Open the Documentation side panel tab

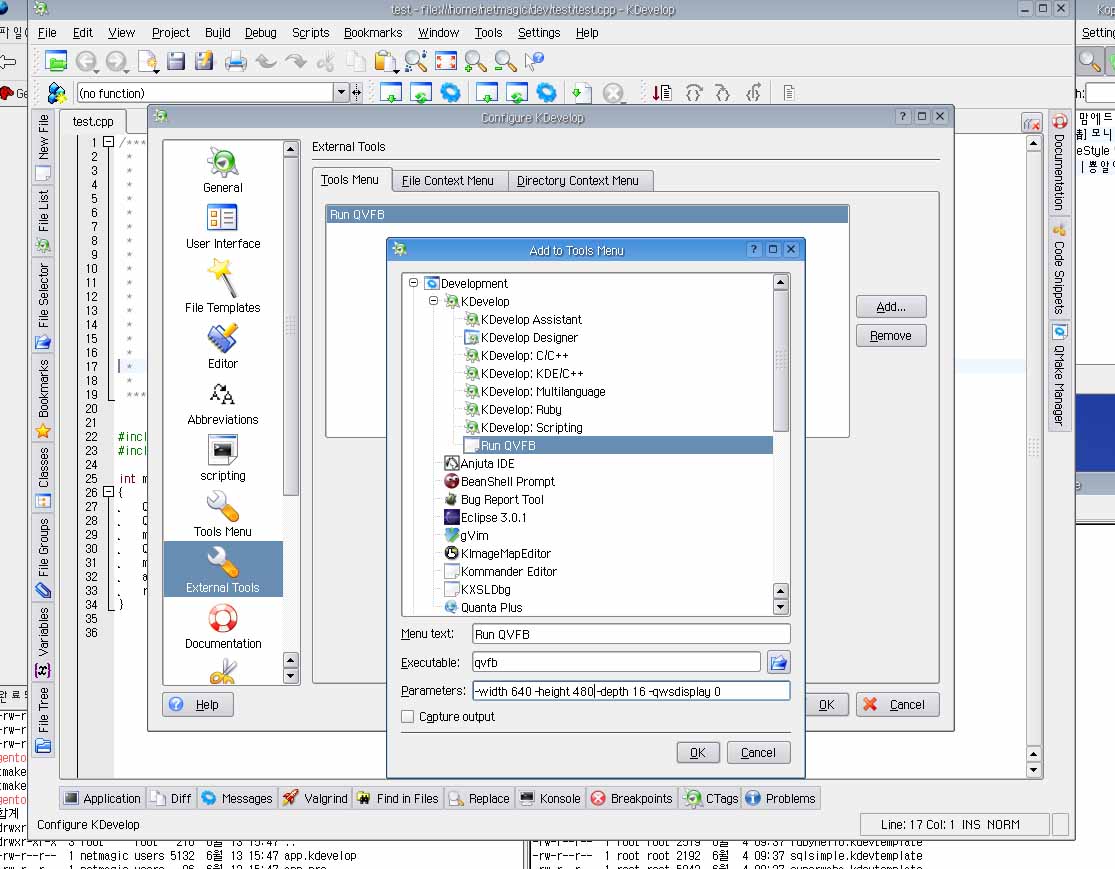point(1059,161)
